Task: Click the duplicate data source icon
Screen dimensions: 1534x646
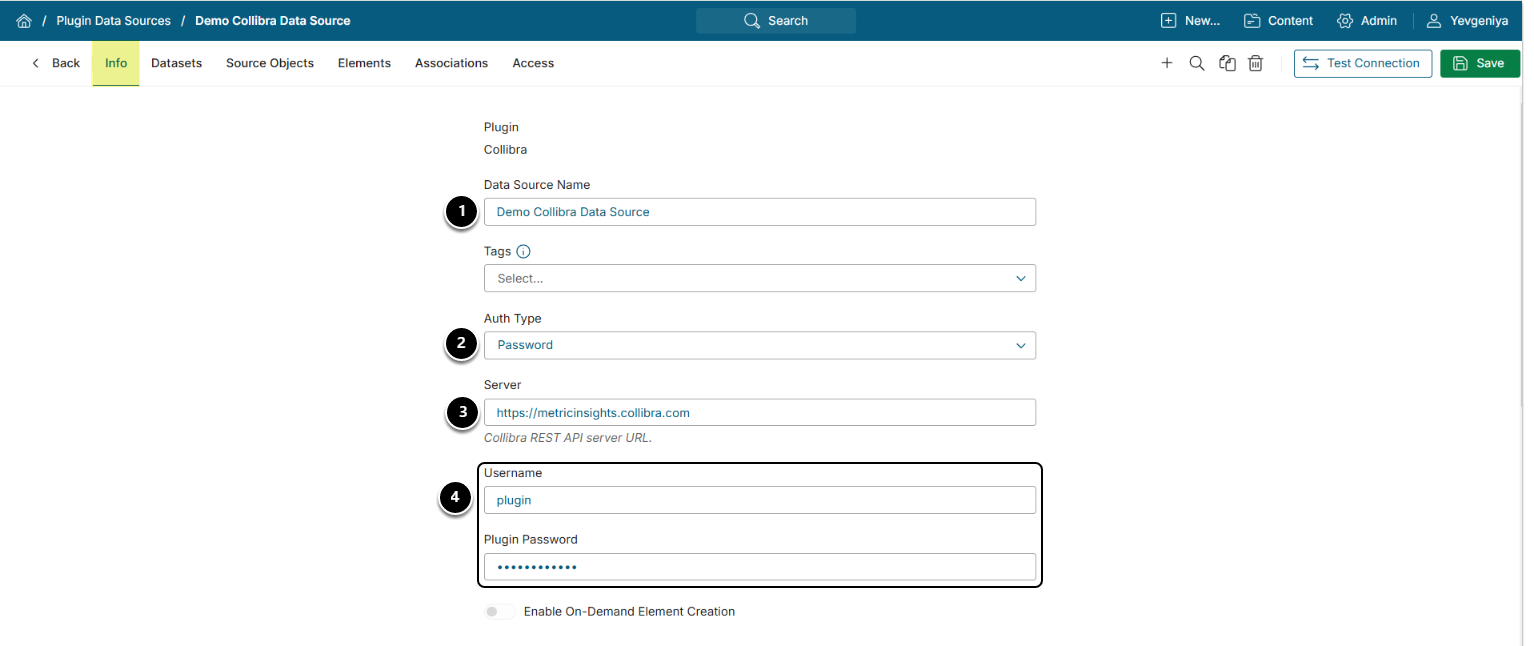Action: pyautogui.click(x=1227, y=63)
